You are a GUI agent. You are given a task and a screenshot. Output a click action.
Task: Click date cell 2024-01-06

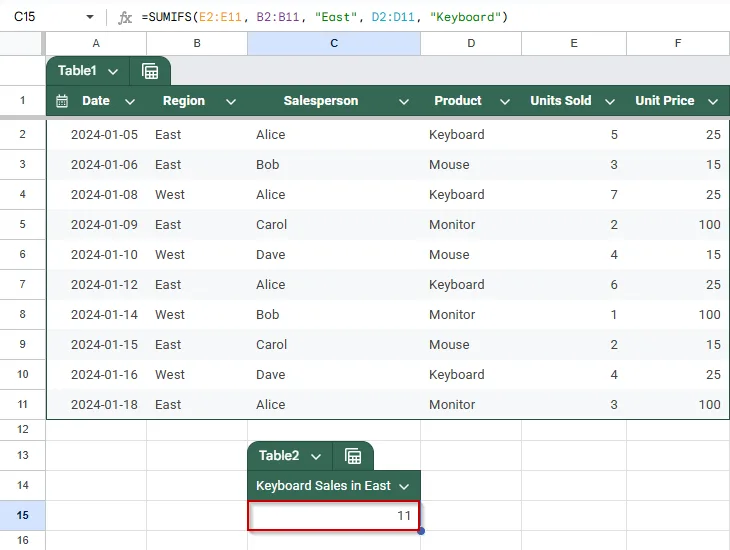tap(96, 165)
